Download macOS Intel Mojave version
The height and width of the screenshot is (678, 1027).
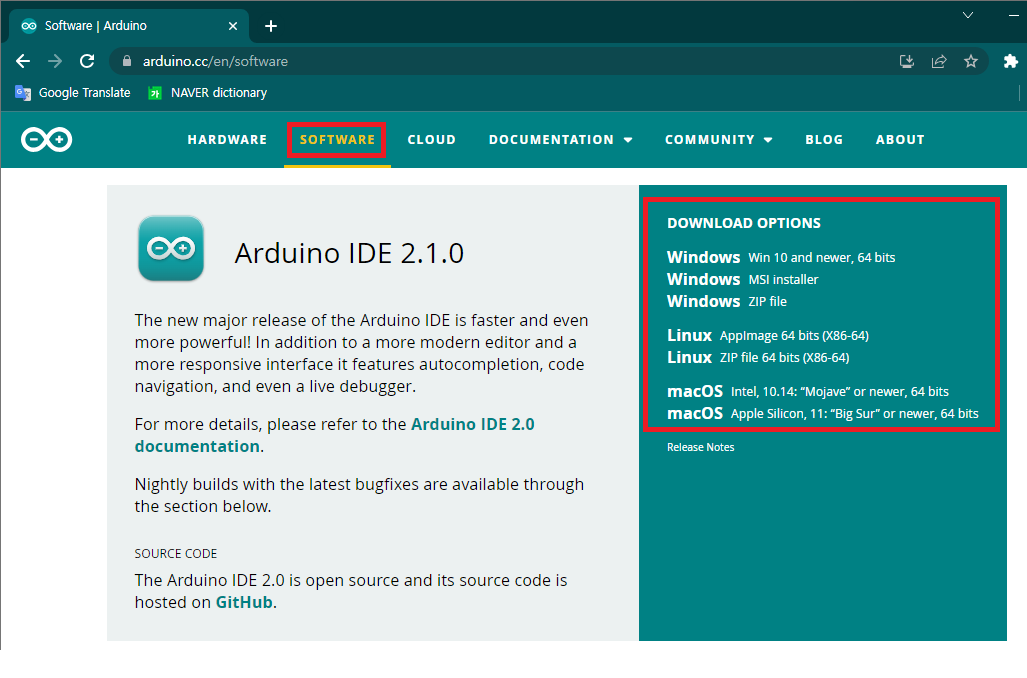point(808,392)
